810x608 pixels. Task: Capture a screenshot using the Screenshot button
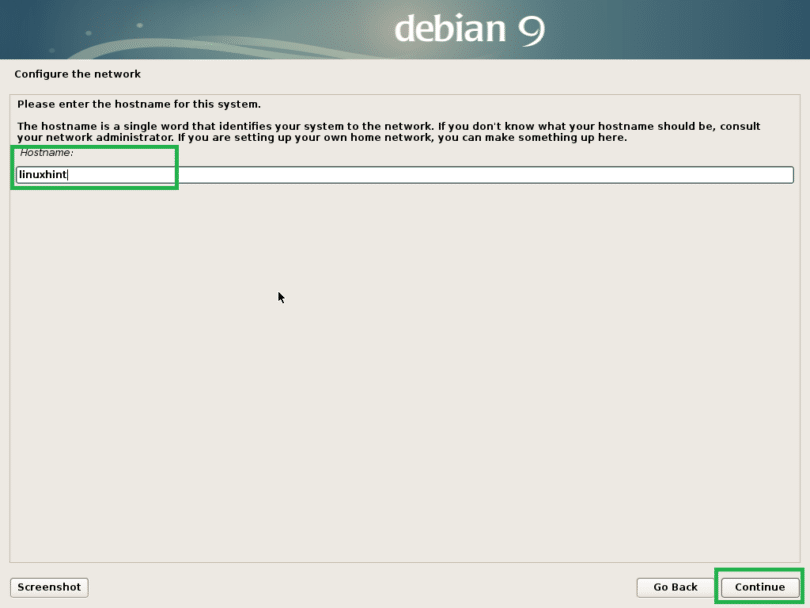point(48,587)
